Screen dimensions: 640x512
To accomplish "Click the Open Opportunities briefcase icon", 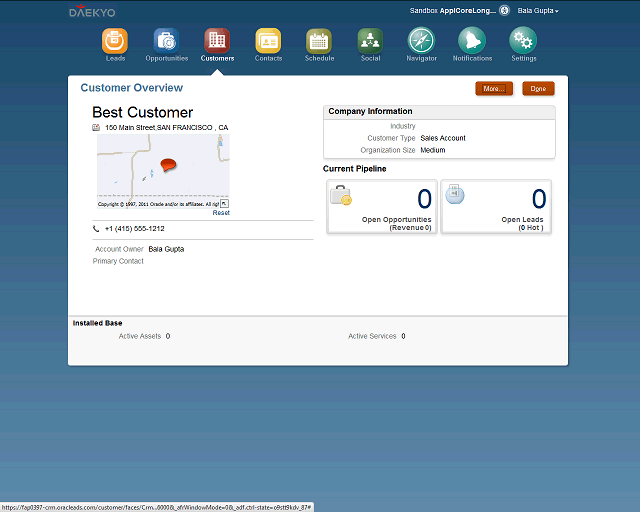I will click(x=341, y=195).
